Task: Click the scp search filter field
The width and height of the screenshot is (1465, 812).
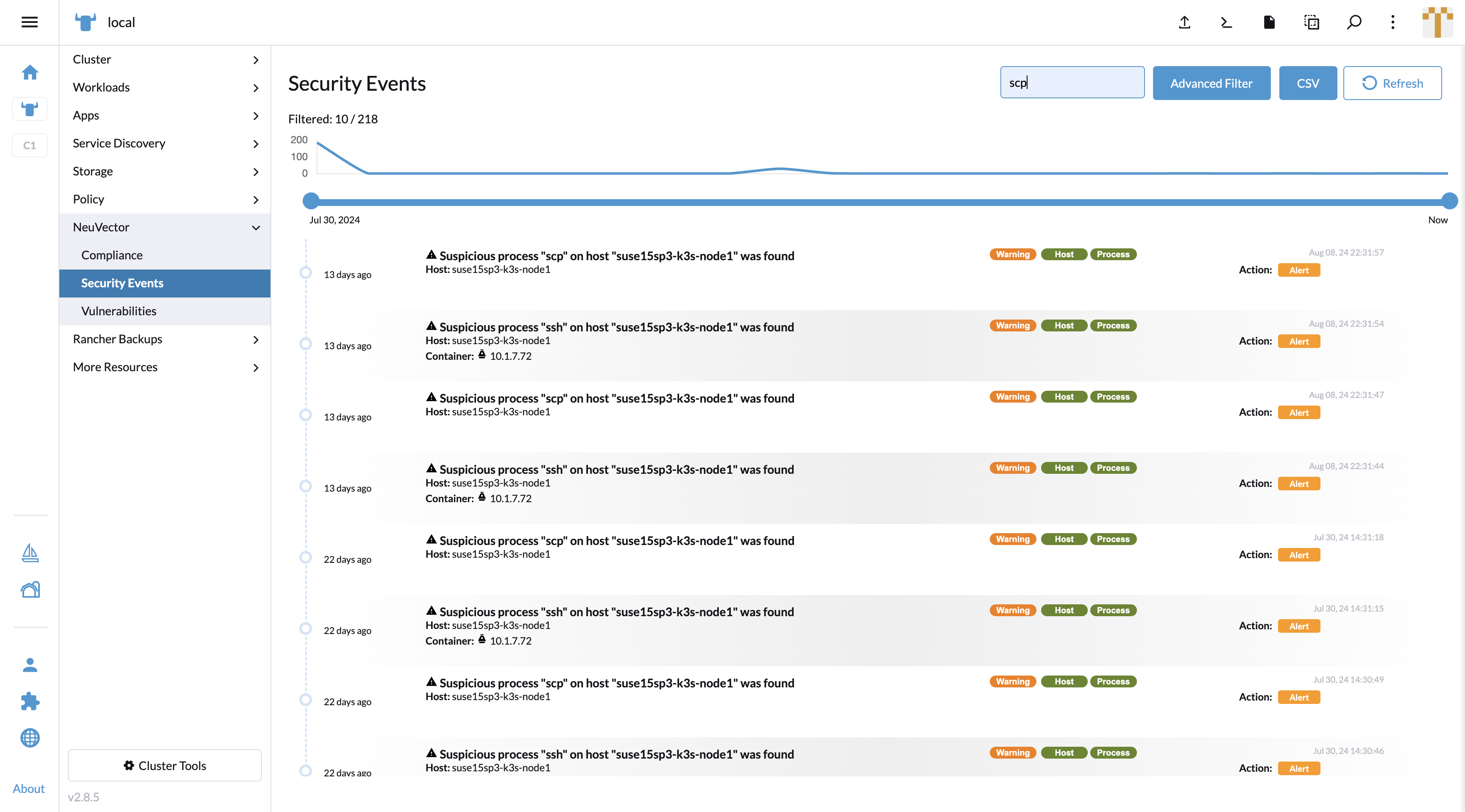Action: (1072, 83)
